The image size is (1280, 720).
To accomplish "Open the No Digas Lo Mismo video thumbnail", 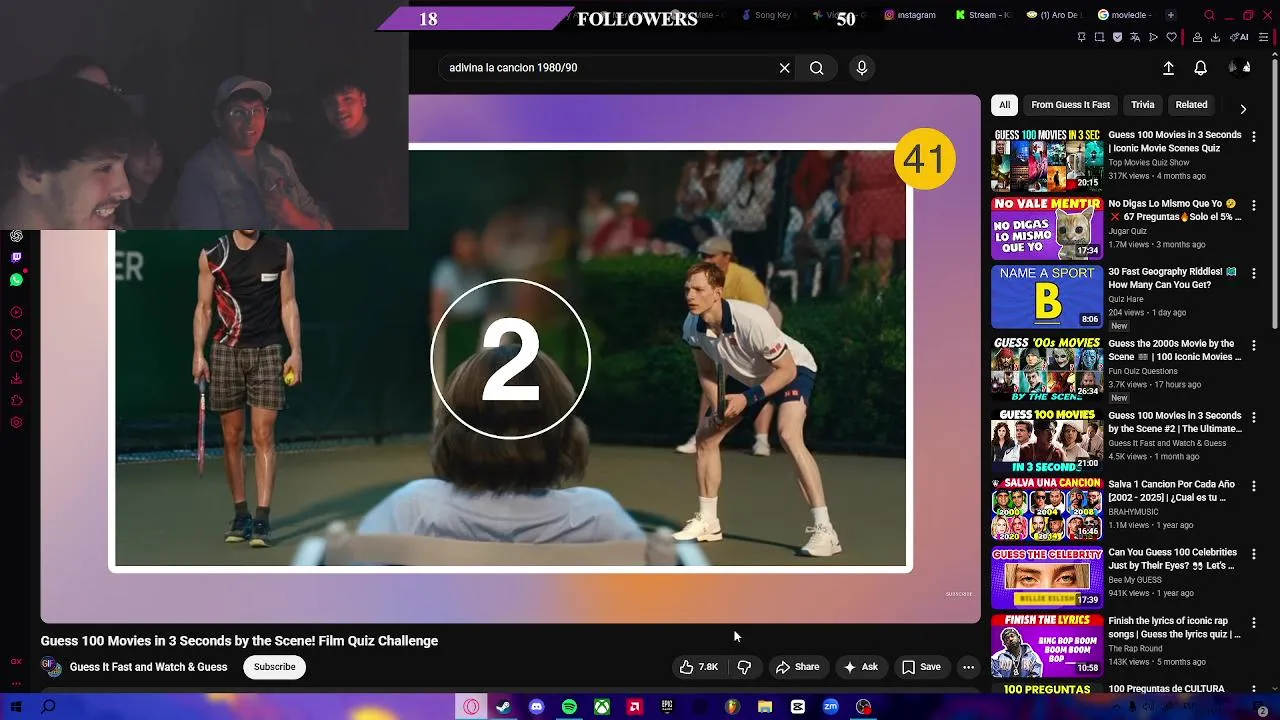I will [x=1047, y=228].
